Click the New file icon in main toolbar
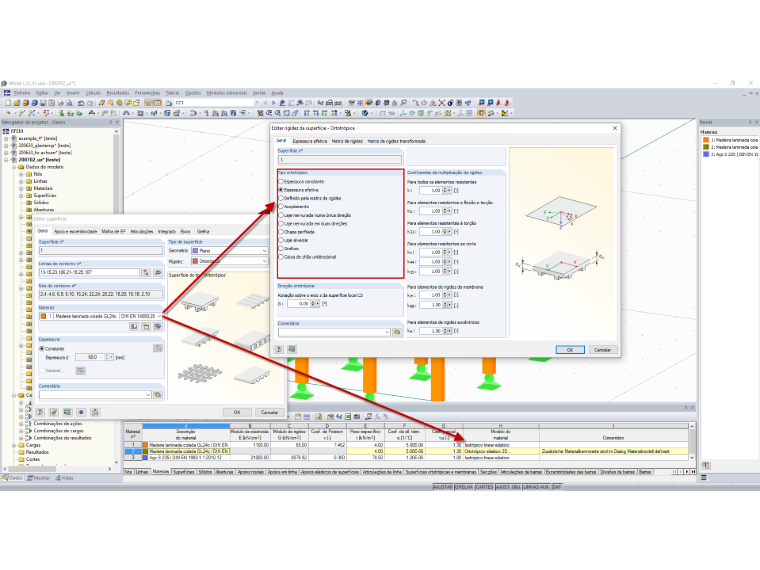Image resolution: width=760 pixels, height=570 pixels. coord(8,103)
